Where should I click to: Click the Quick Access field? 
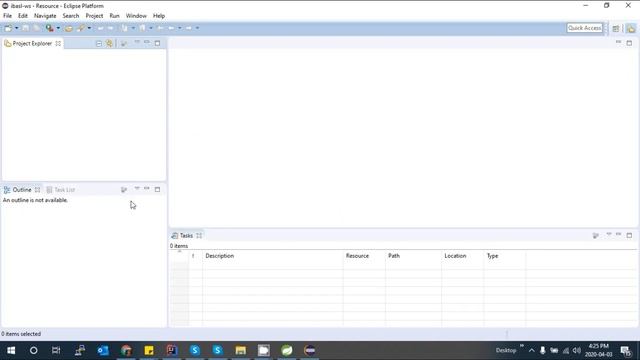(584, 28)
